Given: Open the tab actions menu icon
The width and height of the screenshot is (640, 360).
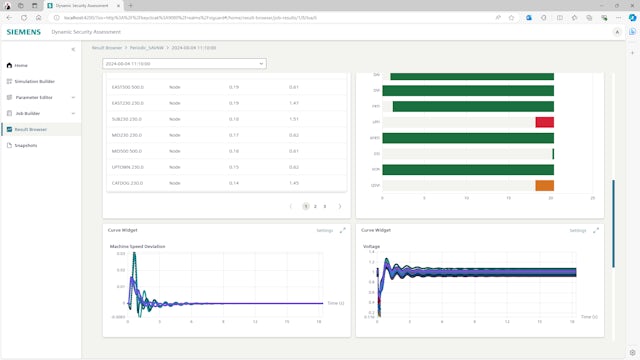Looking at the screenshot, I should [35, 6].
